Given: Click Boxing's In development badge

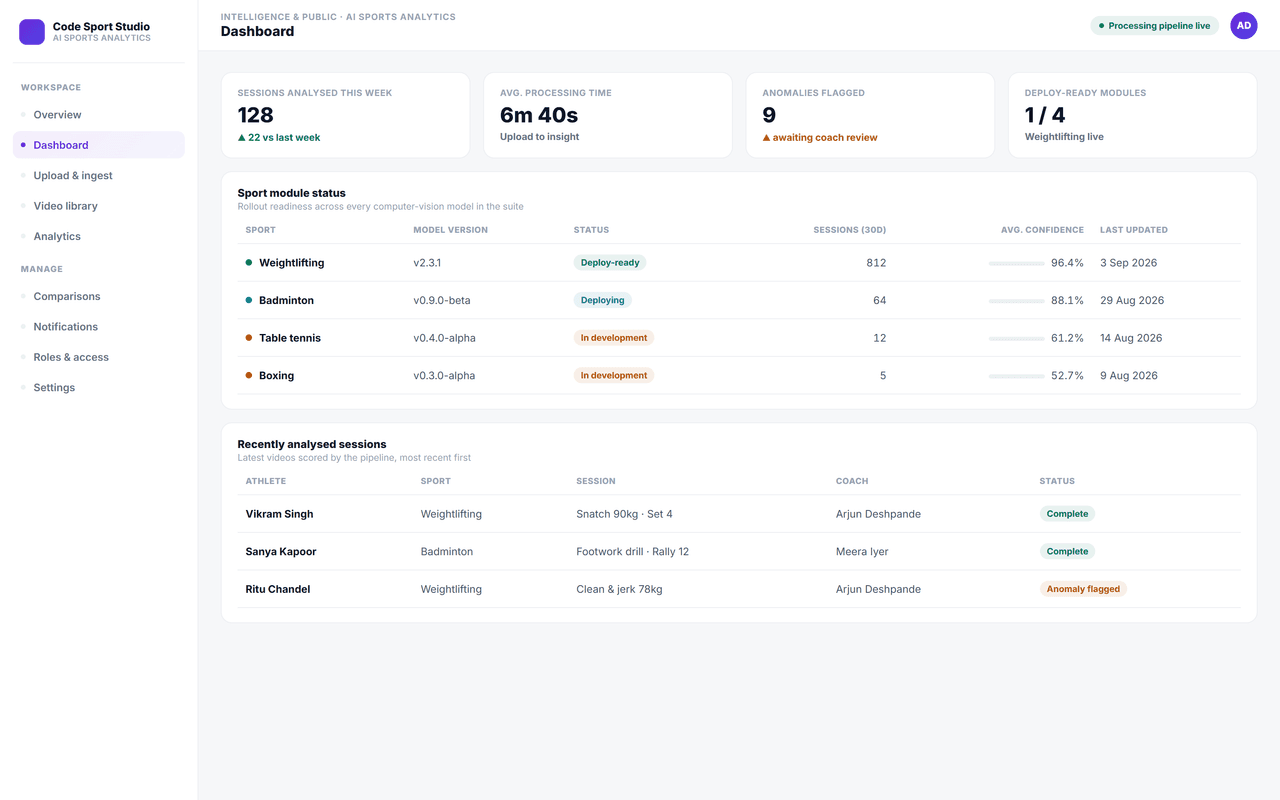Looking at the screenshot, I should click(x=614, y=376).
